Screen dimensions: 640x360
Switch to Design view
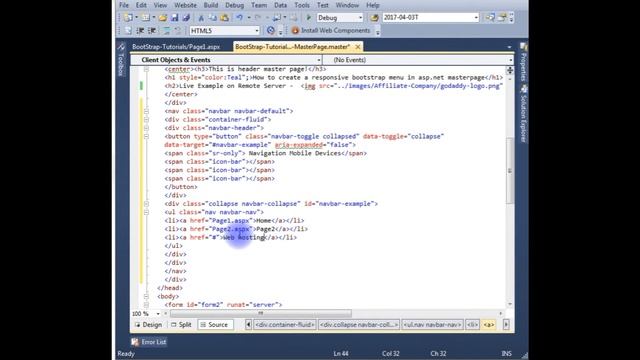click(x=148, y=325)
